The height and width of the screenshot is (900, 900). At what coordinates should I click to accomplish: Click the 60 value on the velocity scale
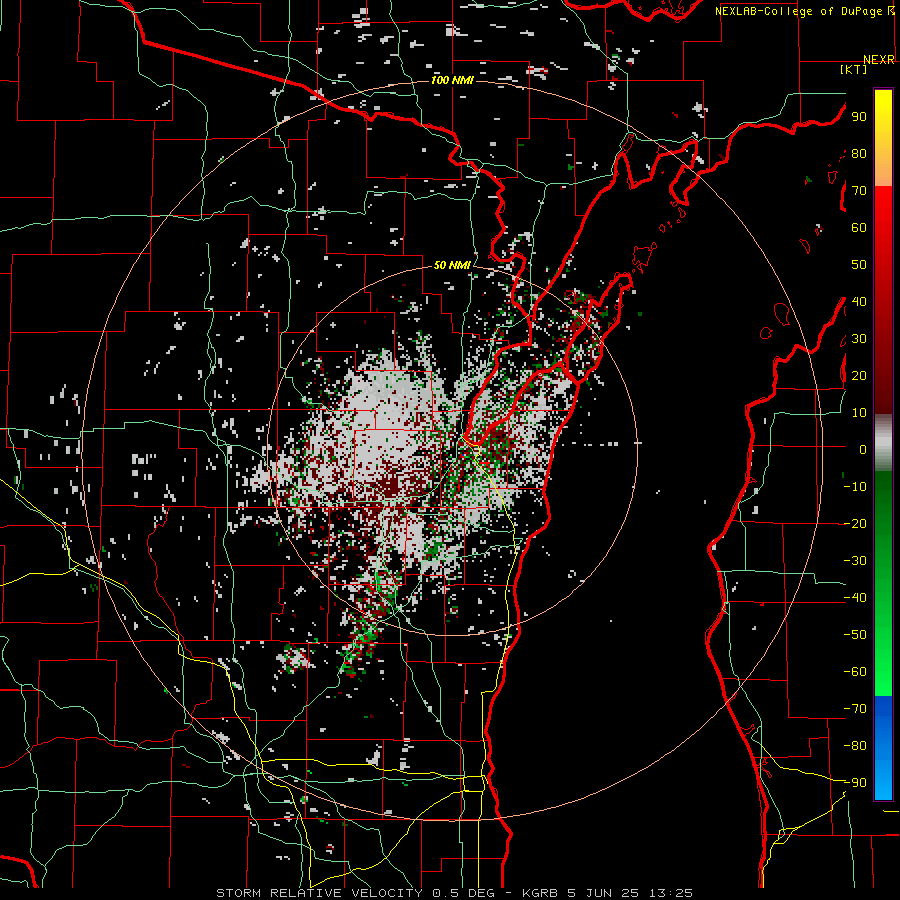(x=859, y=228)
